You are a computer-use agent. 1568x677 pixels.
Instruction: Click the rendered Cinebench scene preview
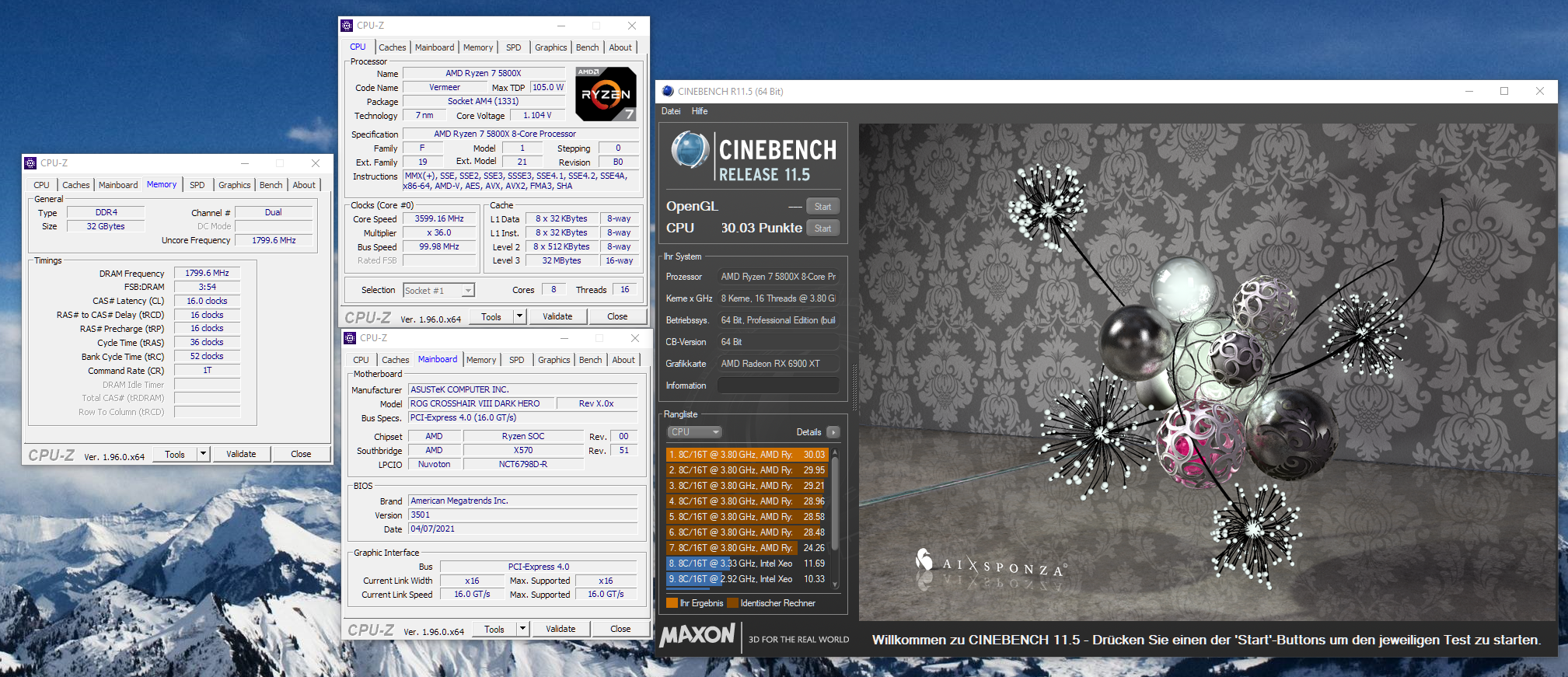[x=1207, y=372]
